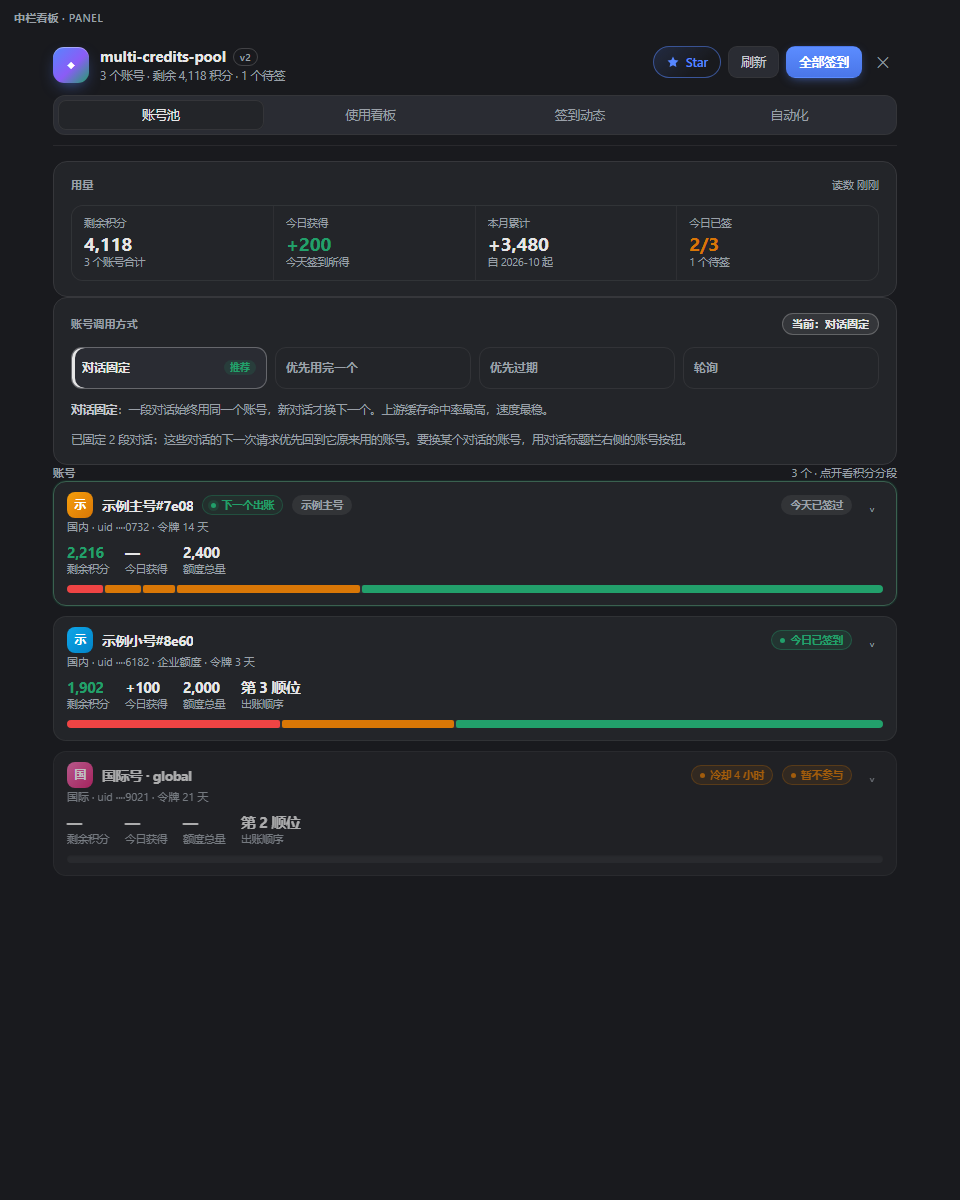Click the purple multi-credits-pool app logo
This screenshot has height=1200, width=960.
(x=71, y=65)
